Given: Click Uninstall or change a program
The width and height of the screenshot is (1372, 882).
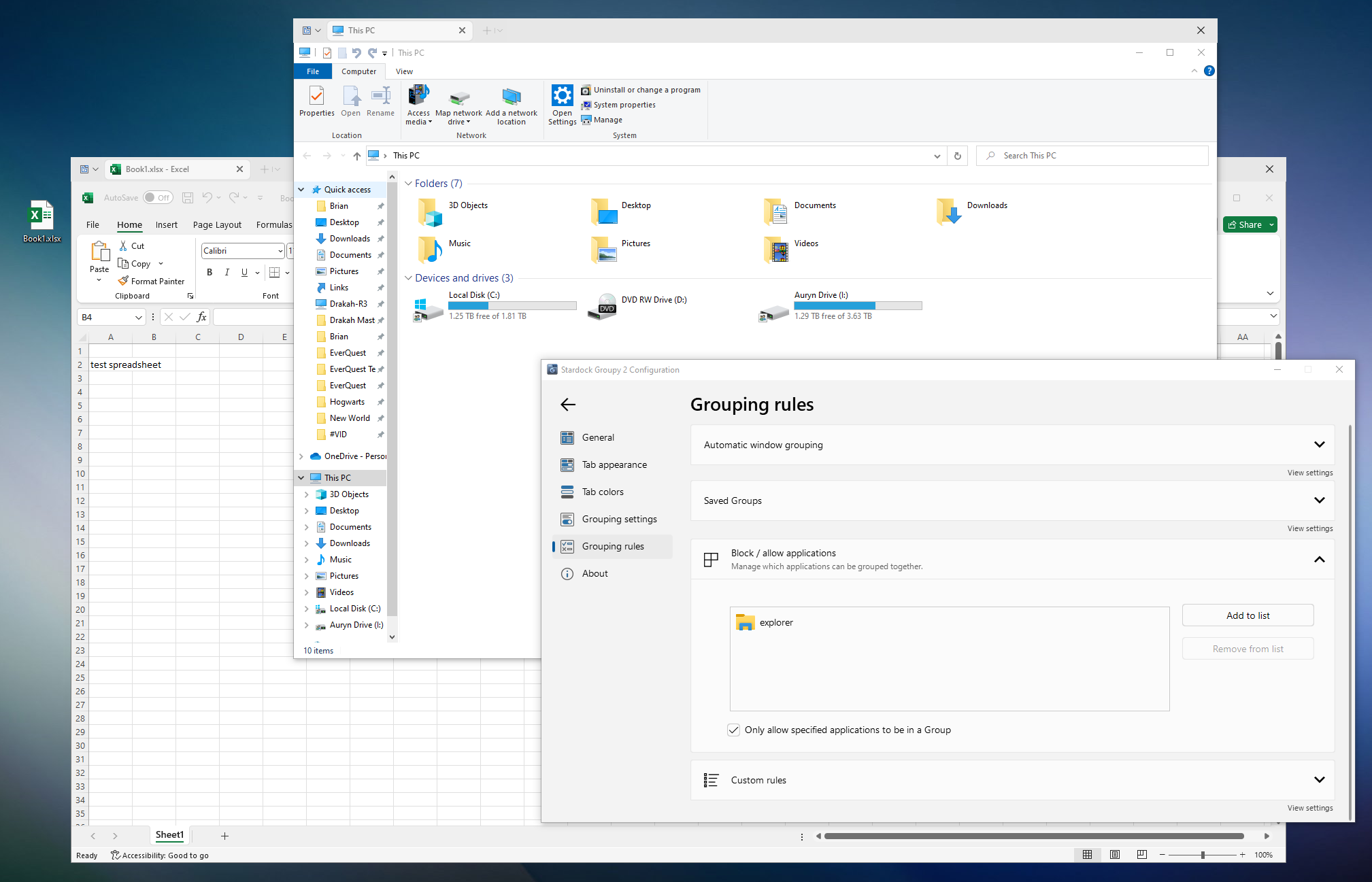Looking at the screenshot, I should [640, 90].
